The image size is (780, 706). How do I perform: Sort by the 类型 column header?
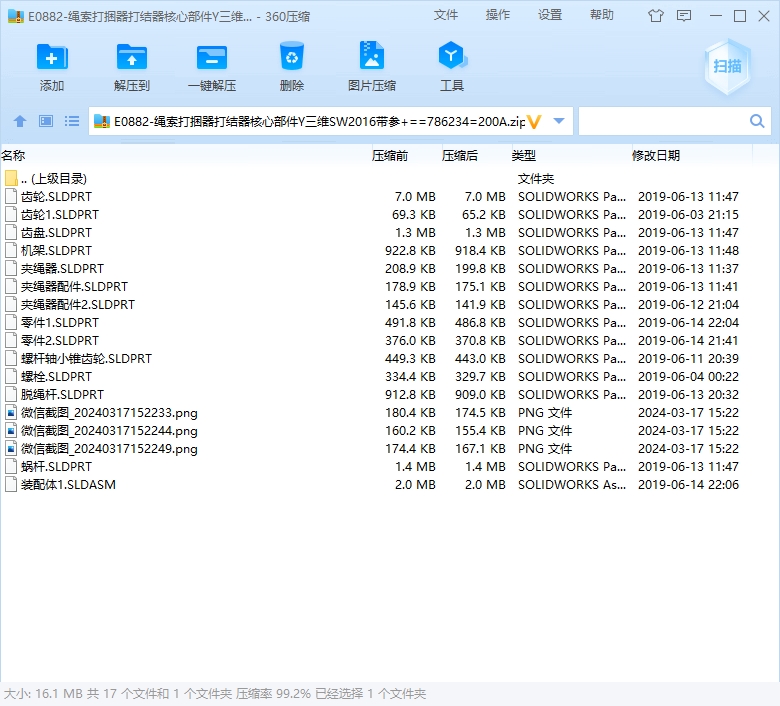point(524,156)
